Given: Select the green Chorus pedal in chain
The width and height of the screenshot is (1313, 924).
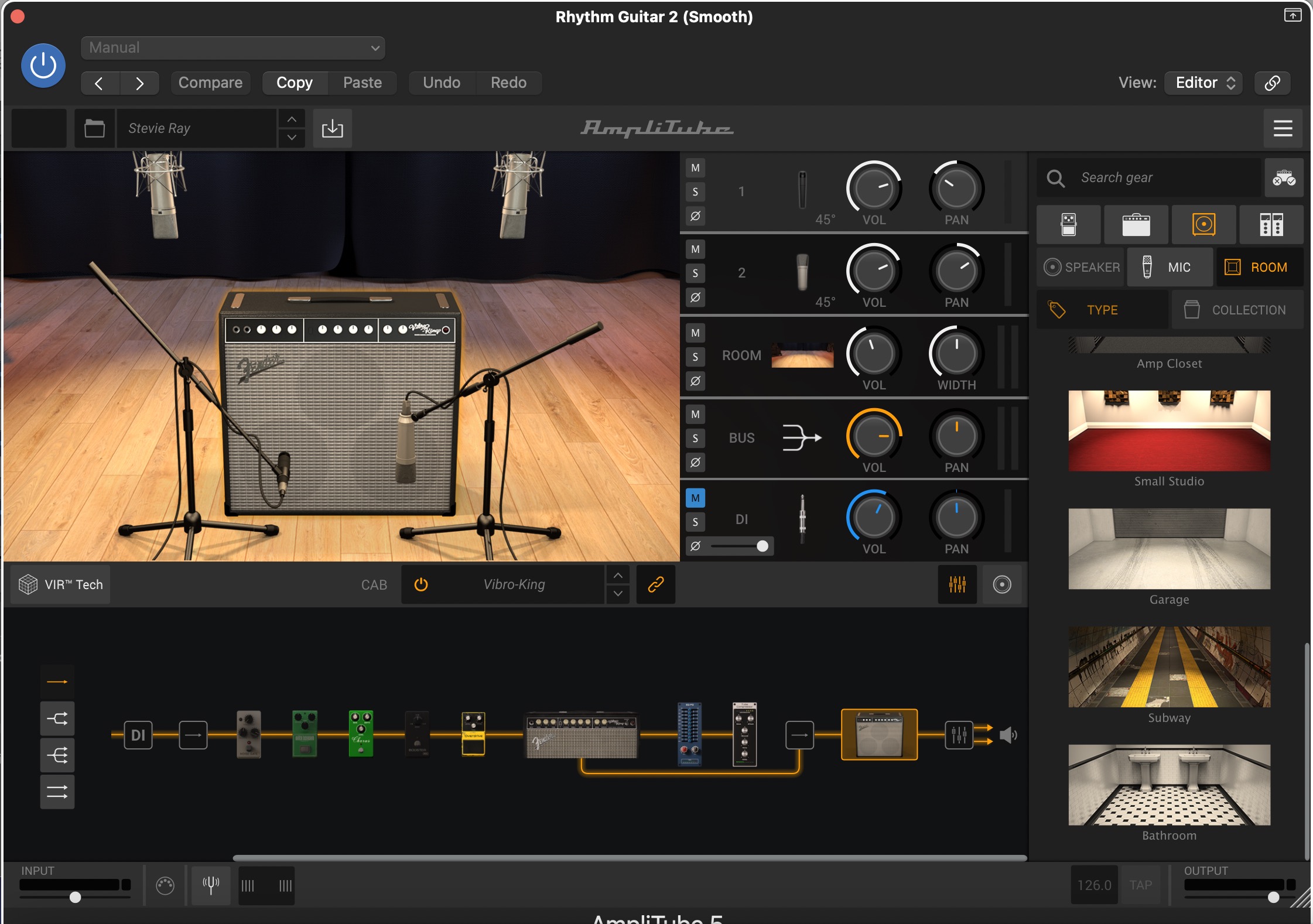Looking at the screenshot, I should pyautogui.click(x=361, y=734).
